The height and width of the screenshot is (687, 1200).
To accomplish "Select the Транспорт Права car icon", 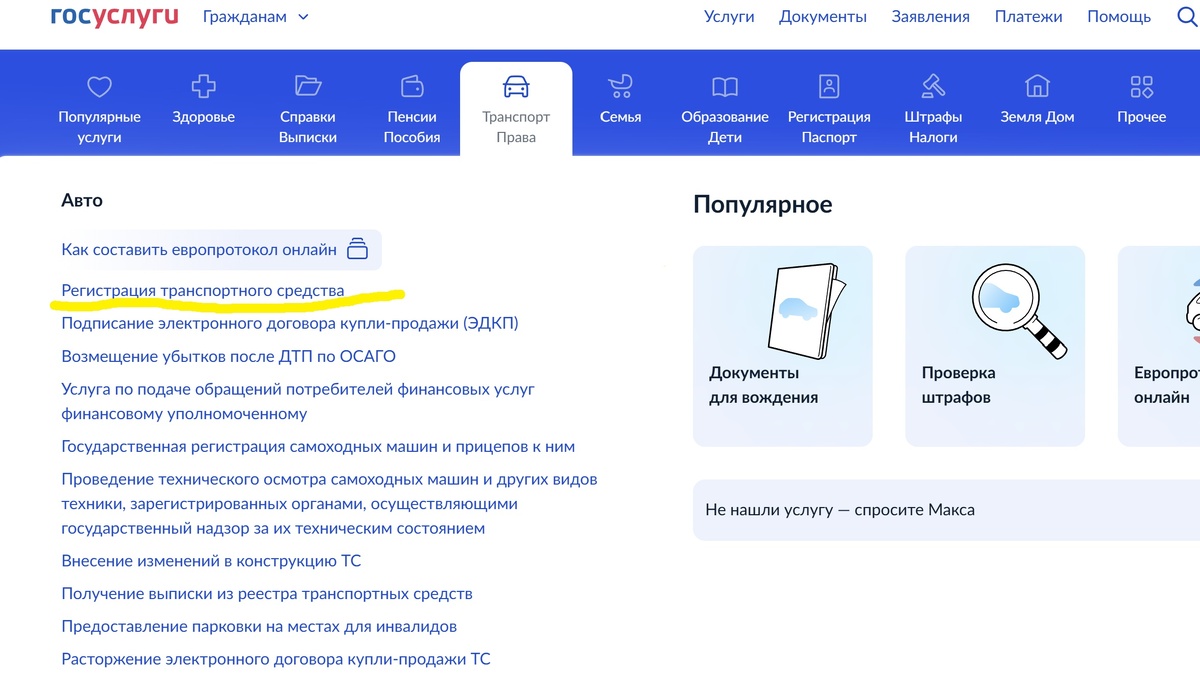I will tap(516, 86).
